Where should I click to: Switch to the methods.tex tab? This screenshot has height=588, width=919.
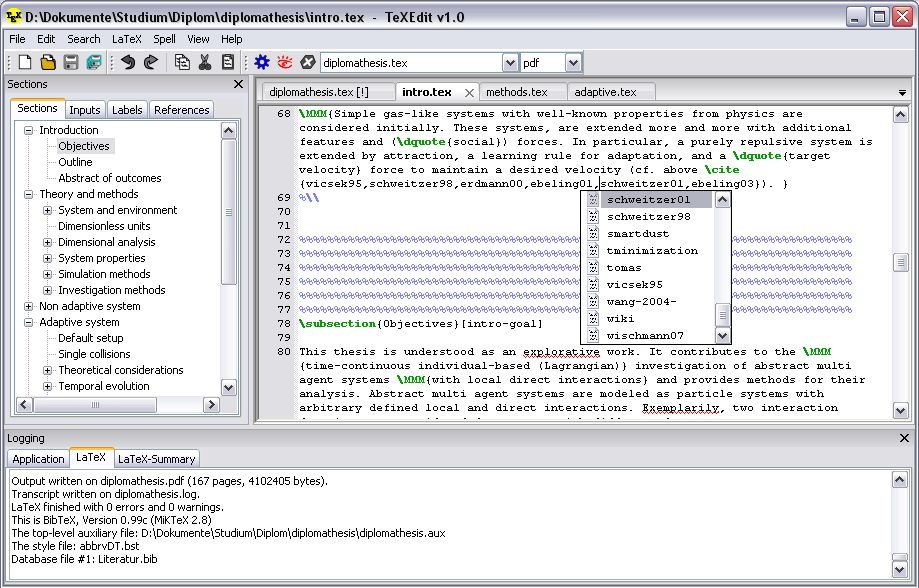coord(516,92)
